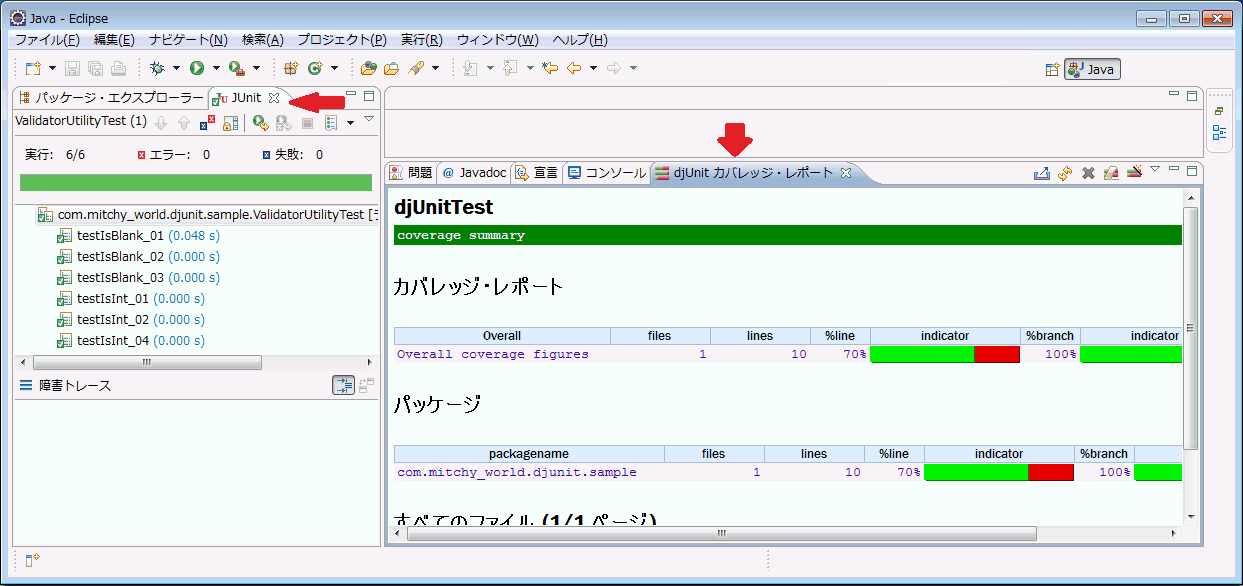Image resolution: width=1243 pixels, height=586 pixels.
Task: Open the 実行(R) menu
Action: coord(421,40)
